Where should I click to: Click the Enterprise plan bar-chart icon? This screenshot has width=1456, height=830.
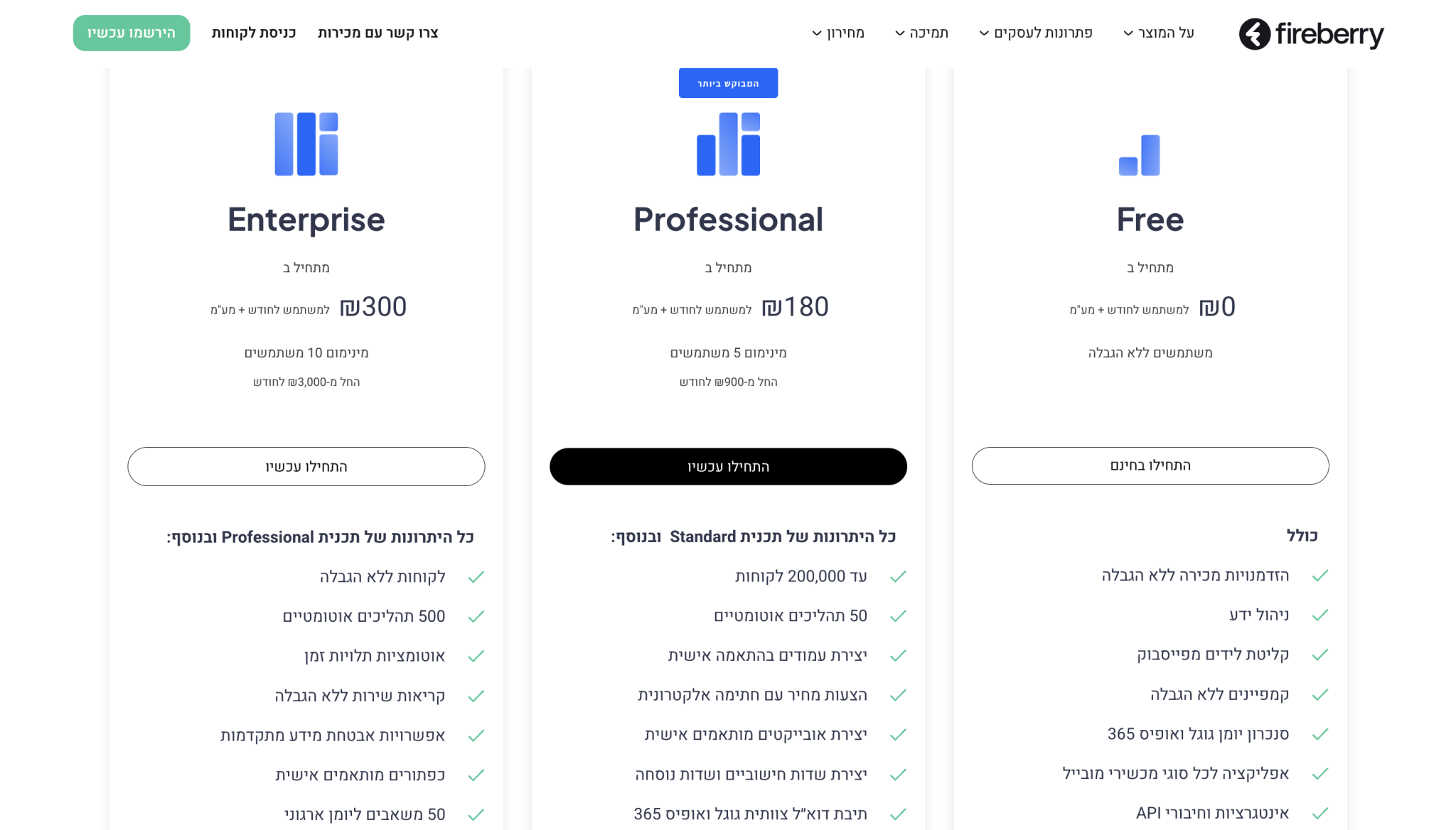point(306,144)
